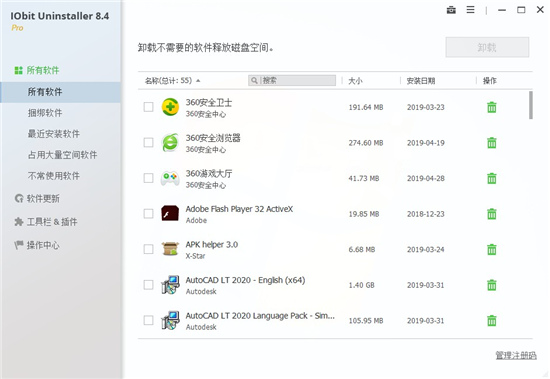
Task: Select AutoCAD LT 2020 - English (x64) name
Action: click(245, 280)
